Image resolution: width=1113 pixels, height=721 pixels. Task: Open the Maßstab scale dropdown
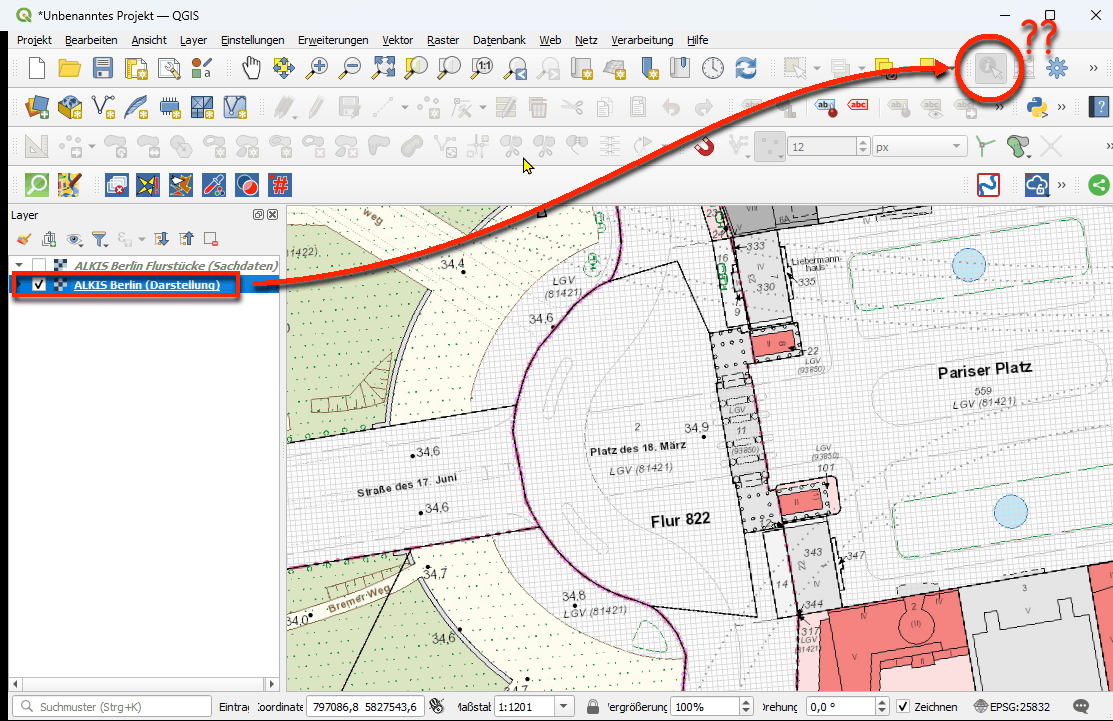(566, 707)
